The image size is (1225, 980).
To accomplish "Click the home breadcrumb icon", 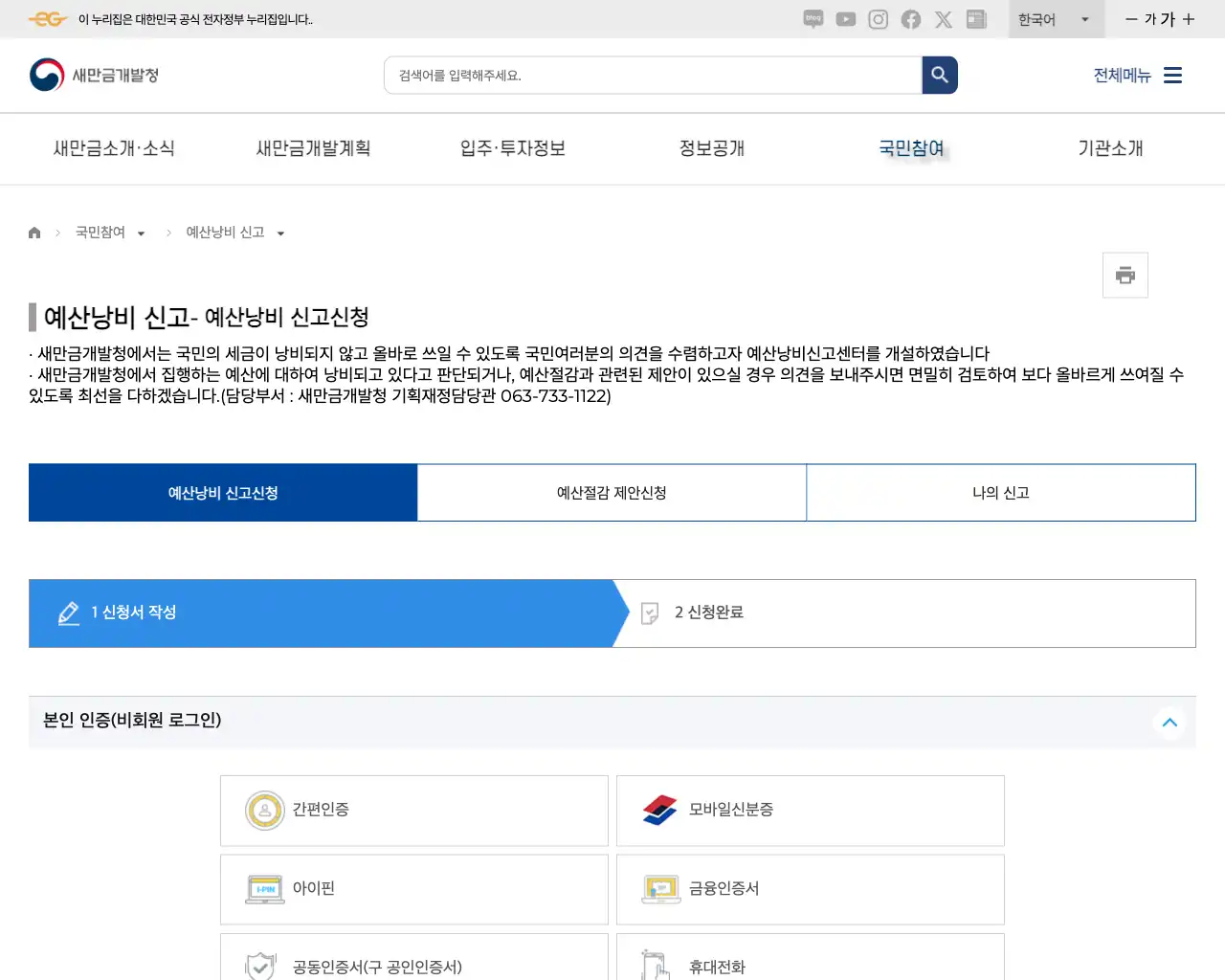I will tap(34, 232).
